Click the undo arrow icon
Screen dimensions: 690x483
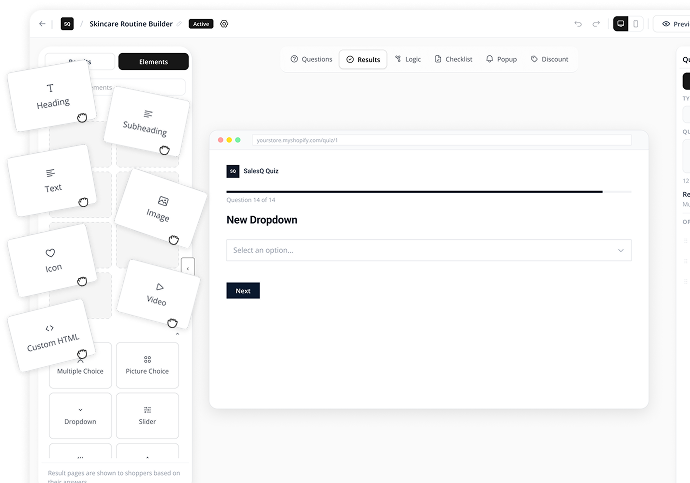pos(578,24)
